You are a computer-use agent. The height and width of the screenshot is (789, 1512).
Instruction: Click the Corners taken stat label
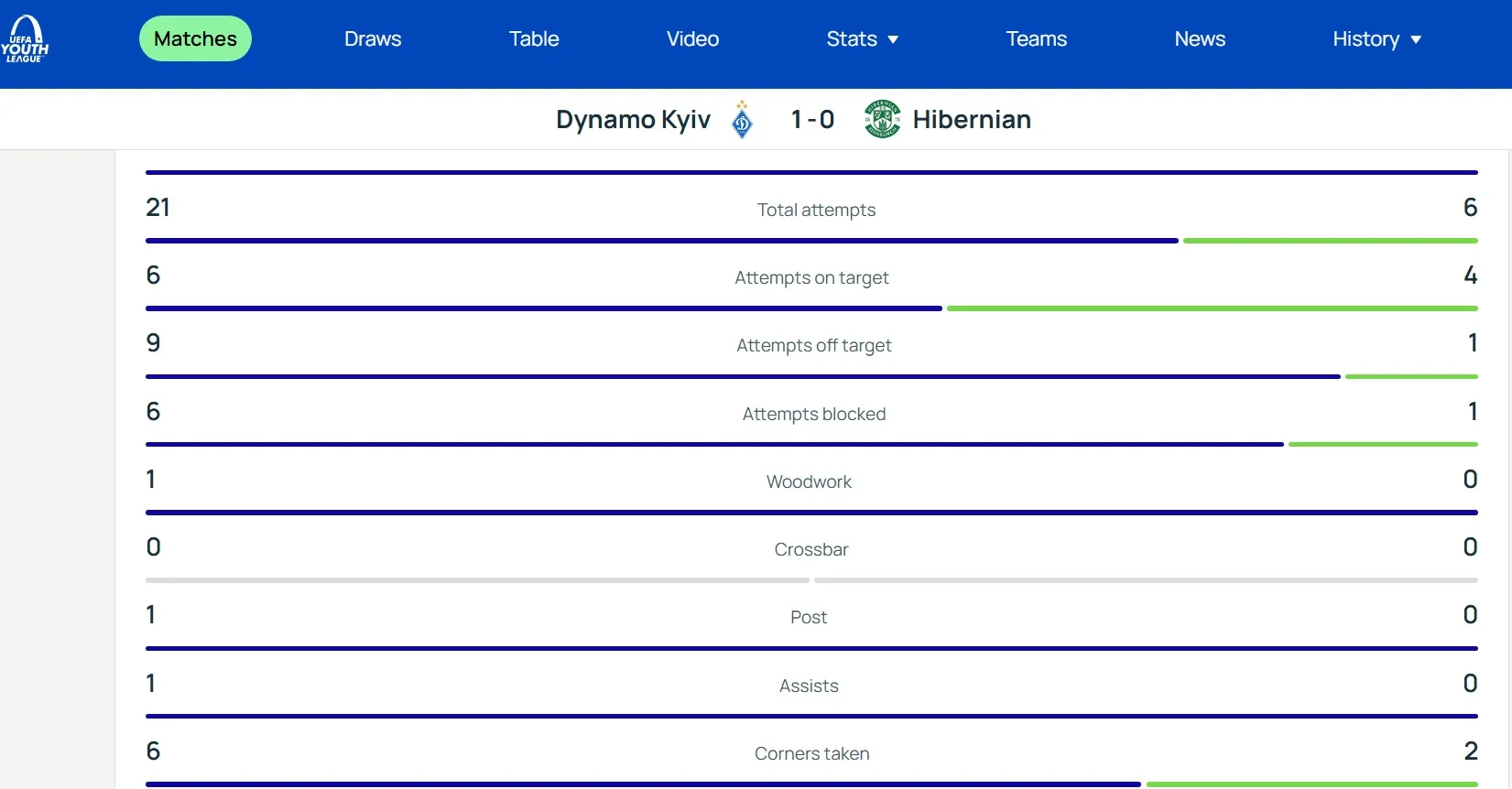tap(811, 753)
